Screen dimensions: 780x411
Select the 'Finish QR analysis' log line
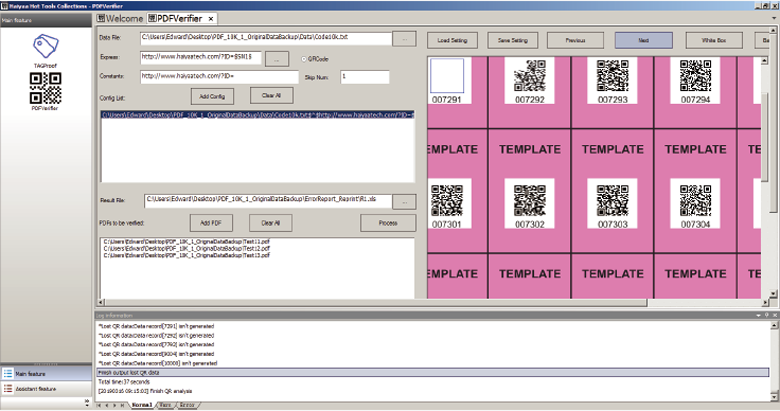click(x=145, y=391)
